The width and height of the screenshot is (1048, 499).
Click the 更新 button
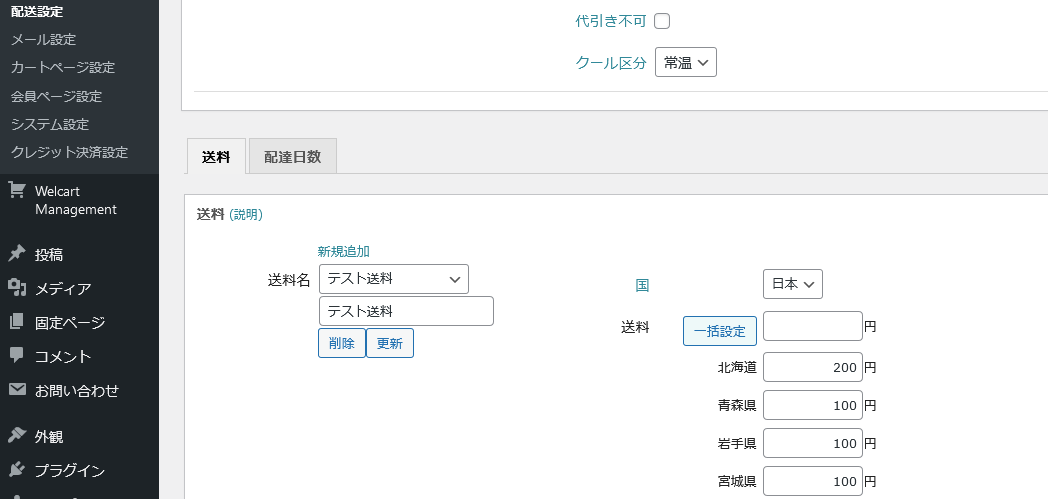coord(390,343)
